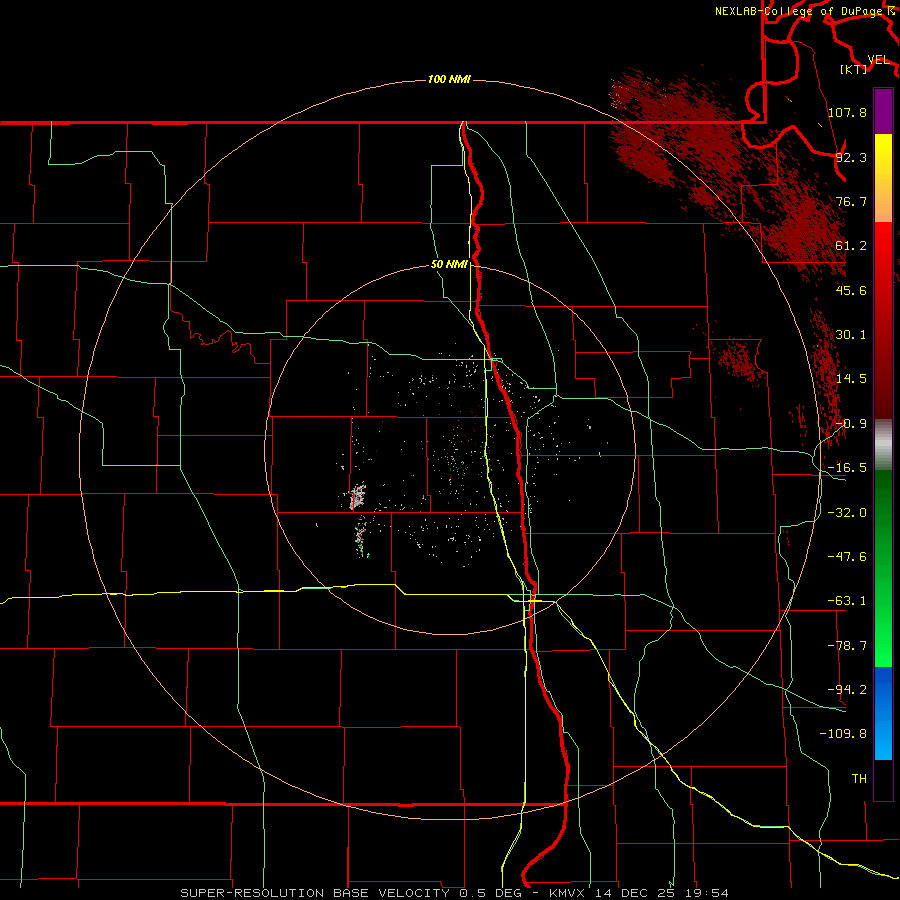Select the -78.7 velocity scale value
The height and width of the screenshot is (900, 900).
click(847, 646)
